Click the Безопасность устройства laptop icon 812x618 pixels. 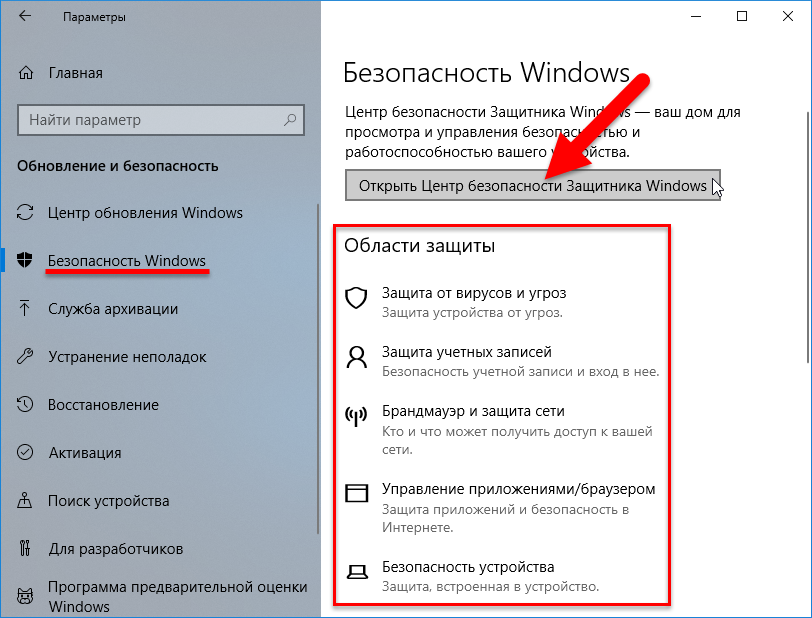pyautogui.click(x=357, y=572)
